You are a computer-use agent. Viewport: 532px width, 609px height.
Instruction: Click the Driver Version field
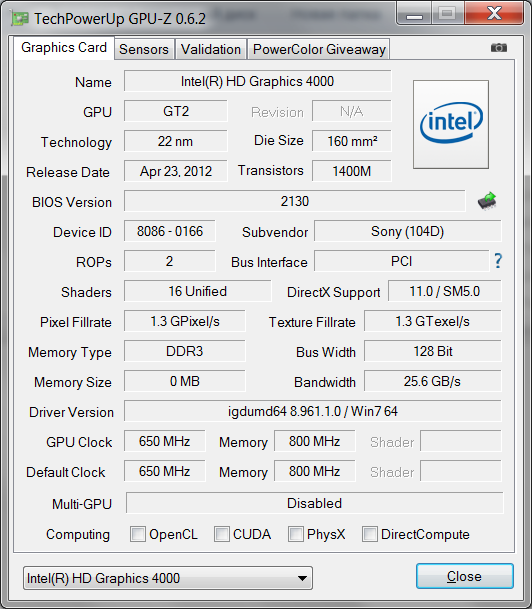tap(313, 411)
